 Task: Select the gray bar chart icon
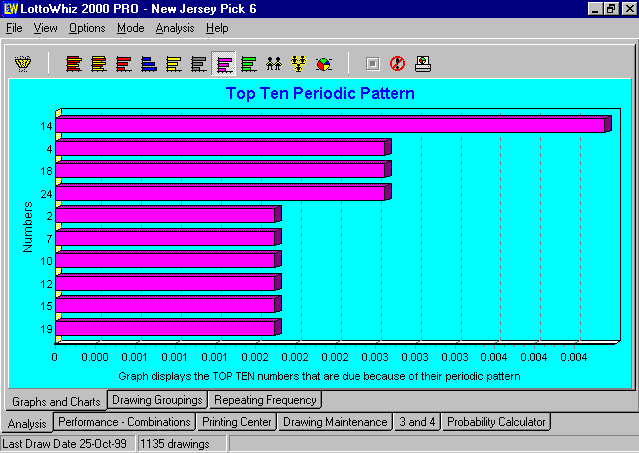(198, 64)
